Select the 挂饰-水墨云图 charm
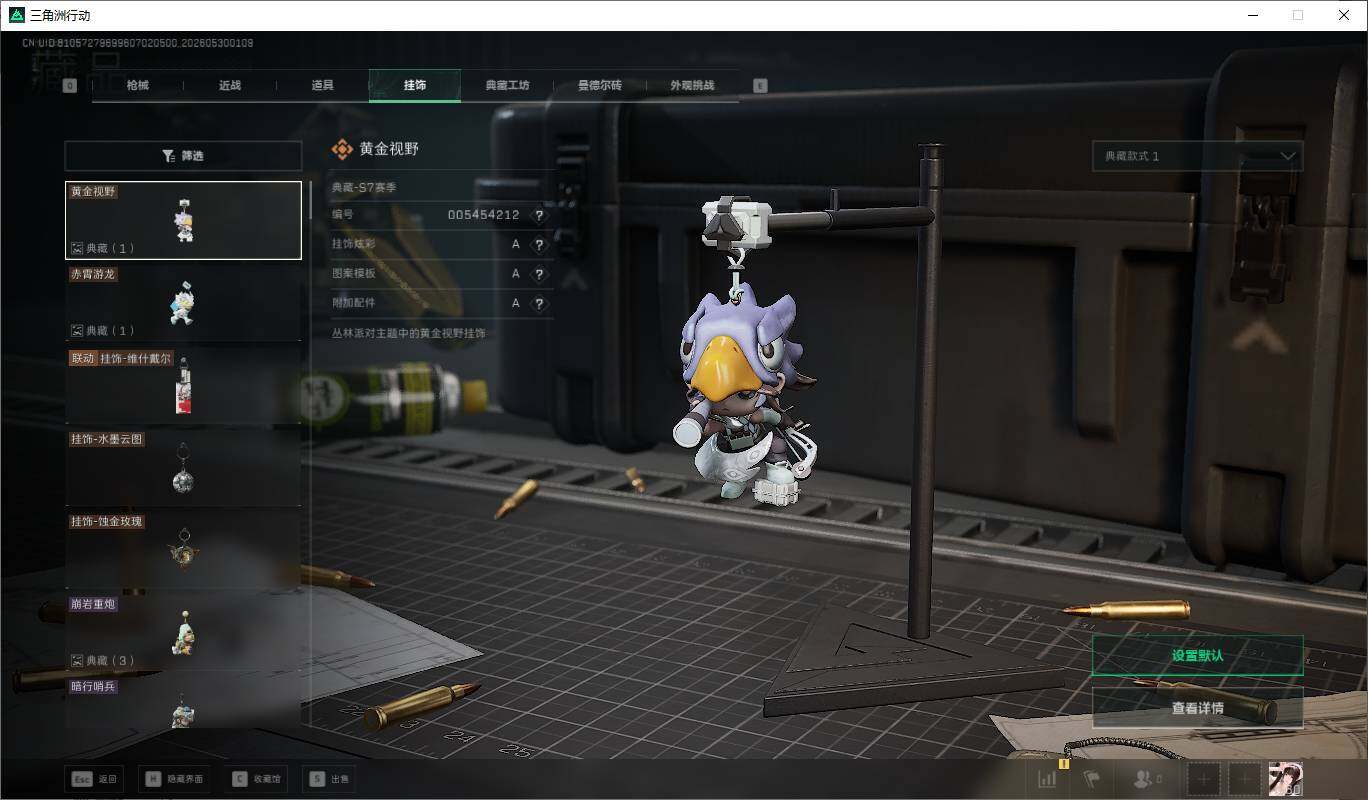This screenshot has width=1368, height=800. (183, 468)
